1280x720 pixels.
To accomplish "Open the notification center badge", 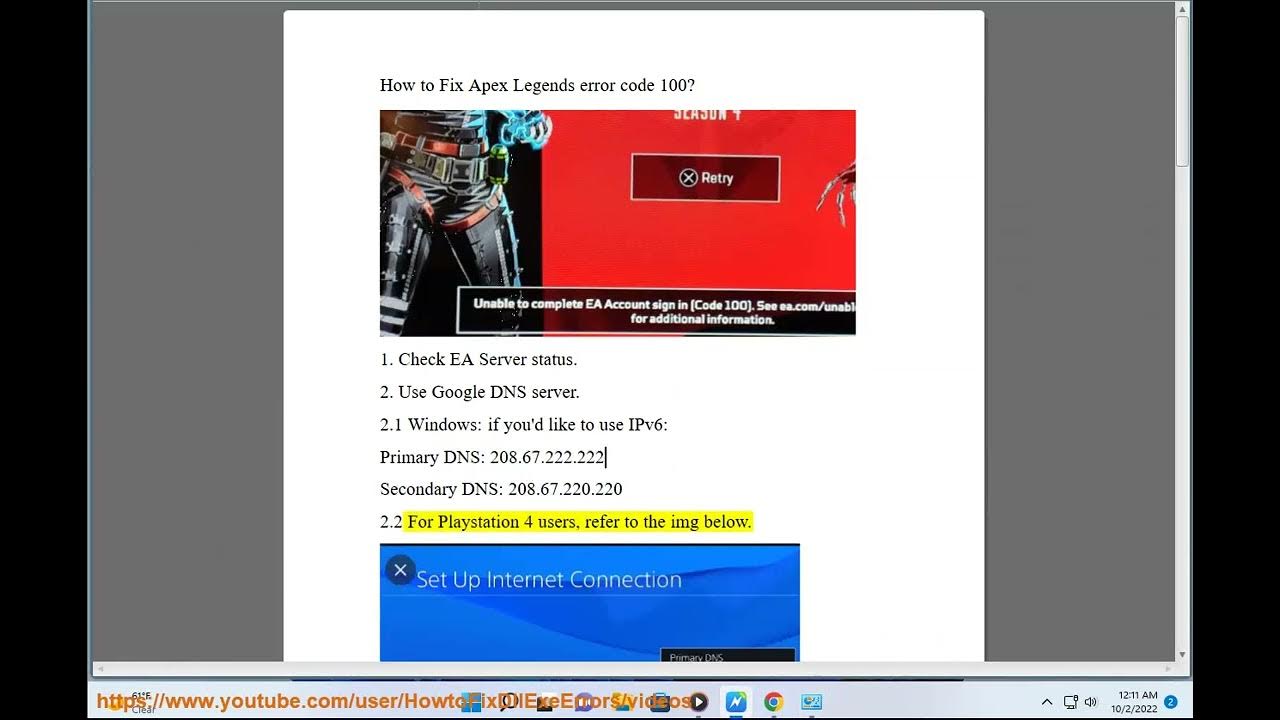I will 1170,702.
